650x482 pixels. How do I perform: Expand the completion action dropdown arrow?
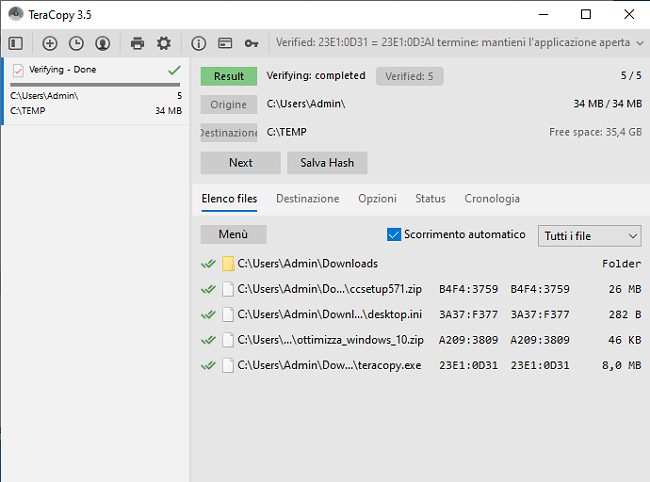pos(639,43)
